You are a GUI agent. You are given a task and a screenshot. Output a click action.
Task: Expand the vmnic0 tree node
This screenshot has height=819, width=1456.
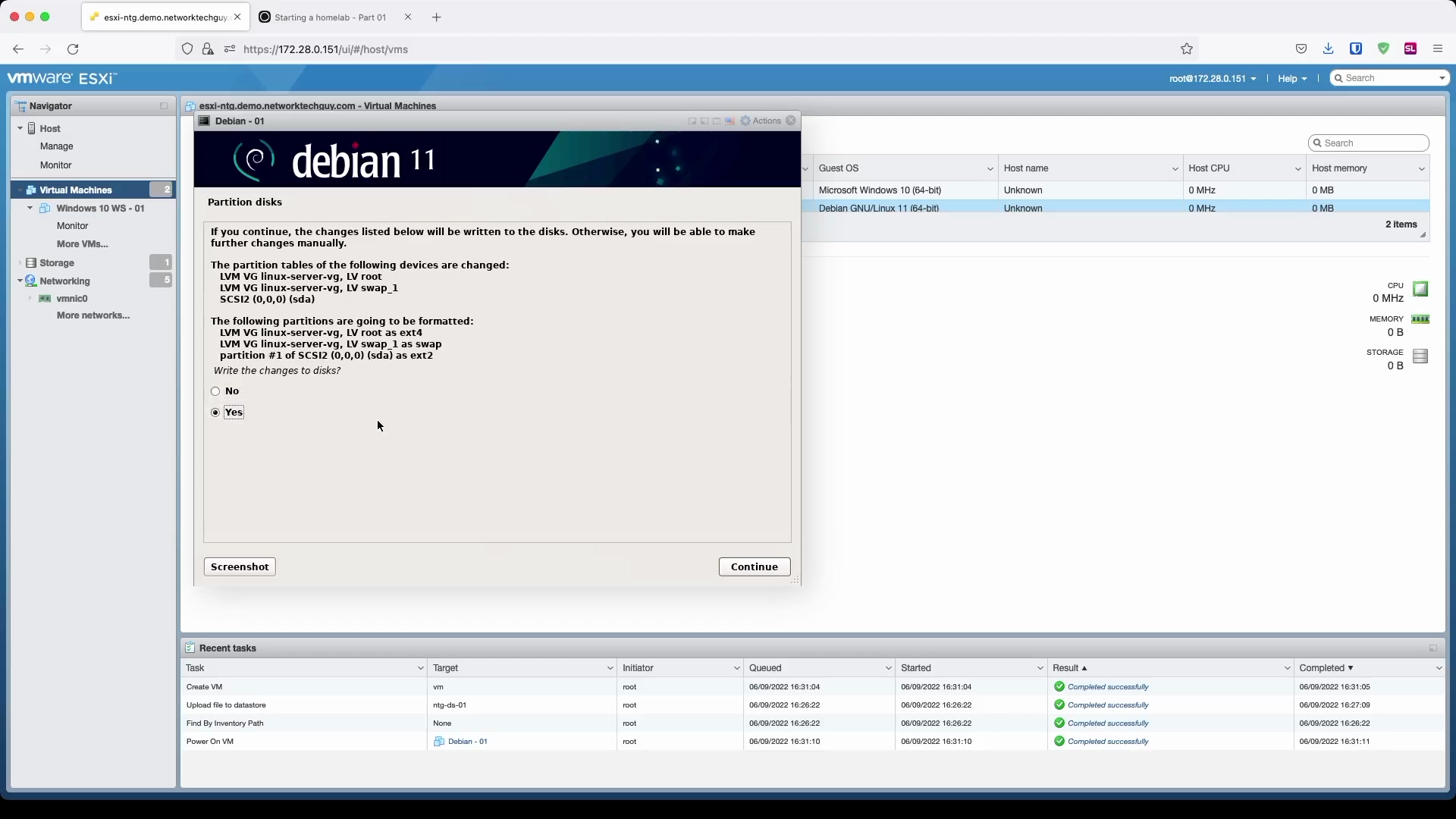30,299
